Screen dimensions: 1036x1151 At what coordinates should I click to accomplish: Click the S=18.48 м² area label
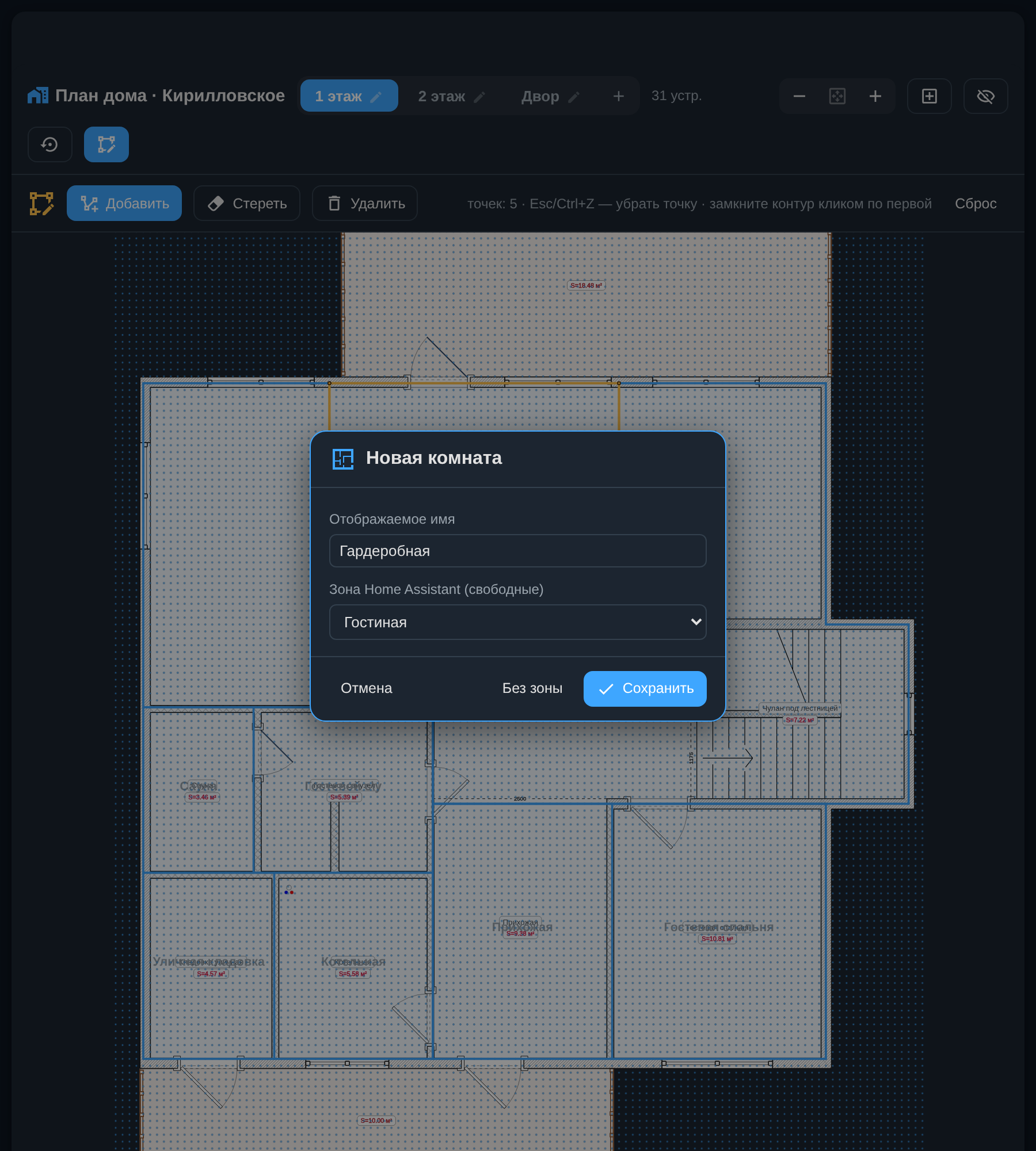pos(586,285)
